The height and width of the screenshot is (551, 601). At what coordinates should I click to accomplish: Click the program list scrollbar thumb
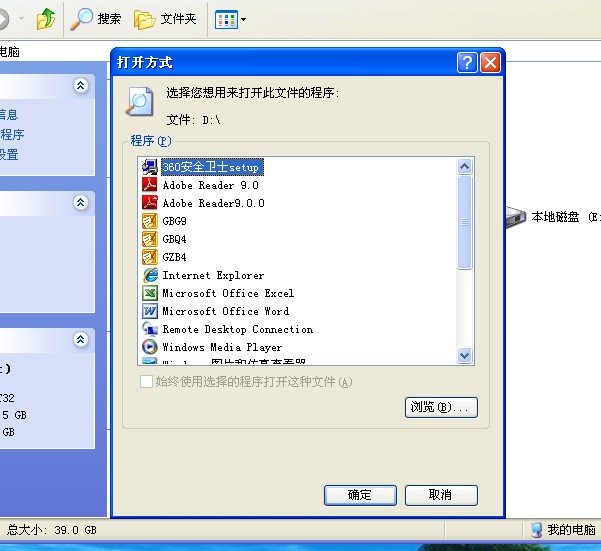(x=465, y=222)
